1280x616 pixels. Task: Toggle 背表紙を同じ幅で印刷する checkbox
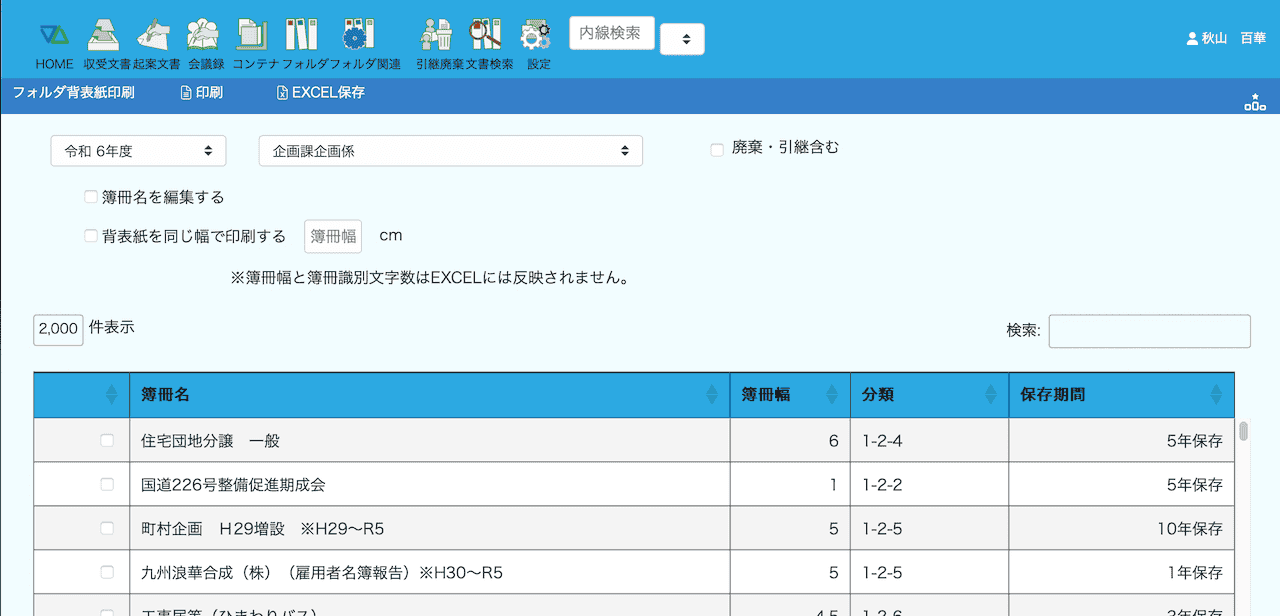tap(91, 236)
